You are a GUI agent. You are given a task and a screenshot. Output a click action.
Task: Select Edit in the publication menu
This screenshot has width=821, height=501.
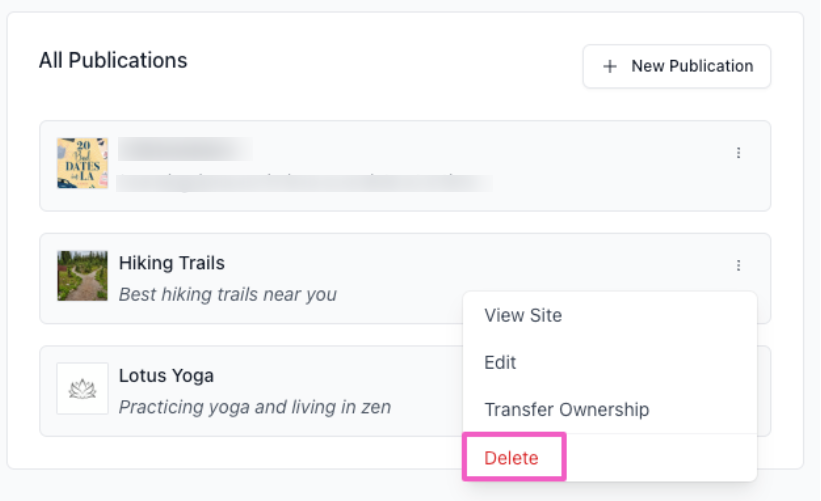(500, 362)
